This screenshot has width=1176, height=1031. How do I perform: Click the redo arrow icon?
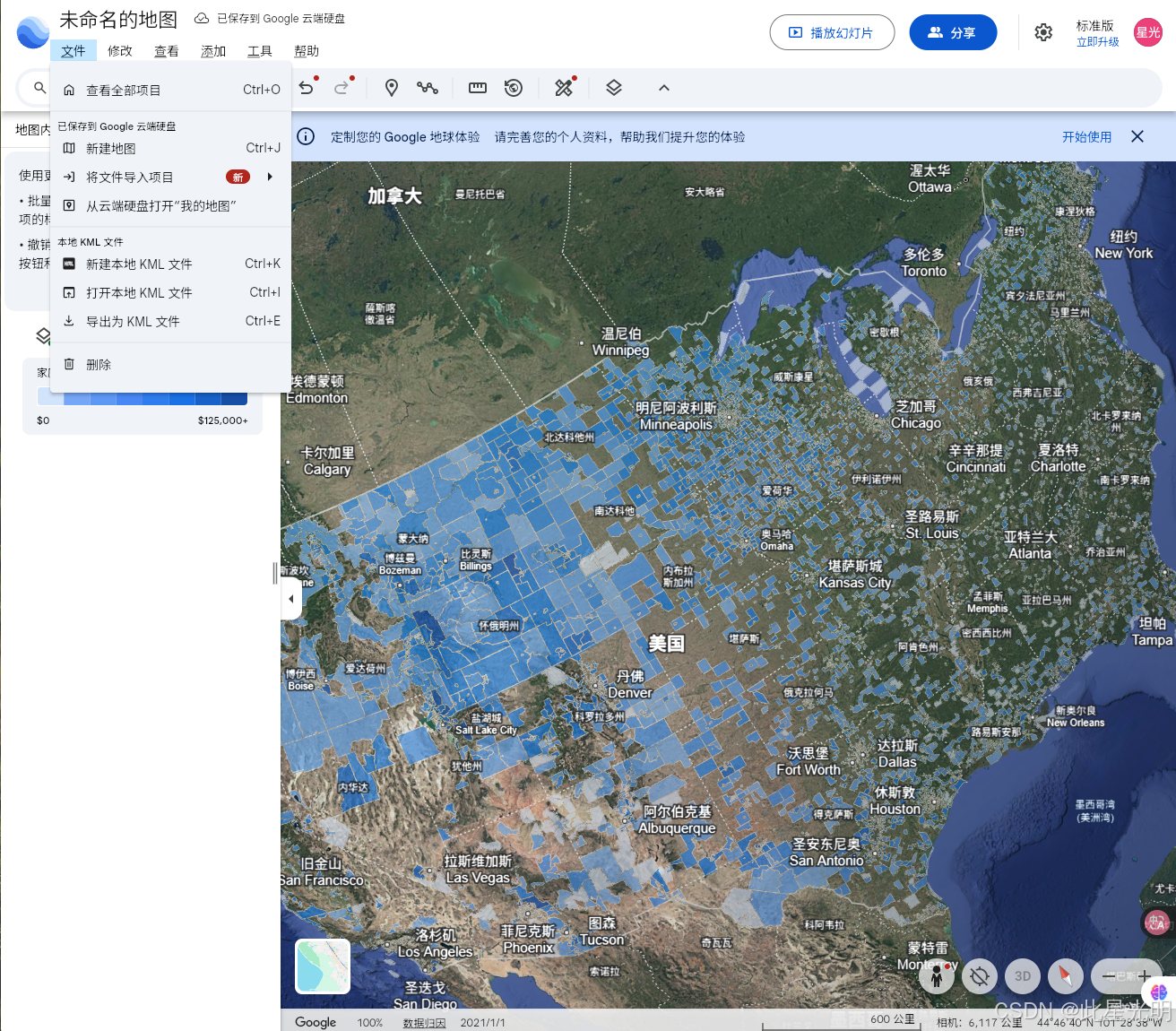[x=342, y=88]
